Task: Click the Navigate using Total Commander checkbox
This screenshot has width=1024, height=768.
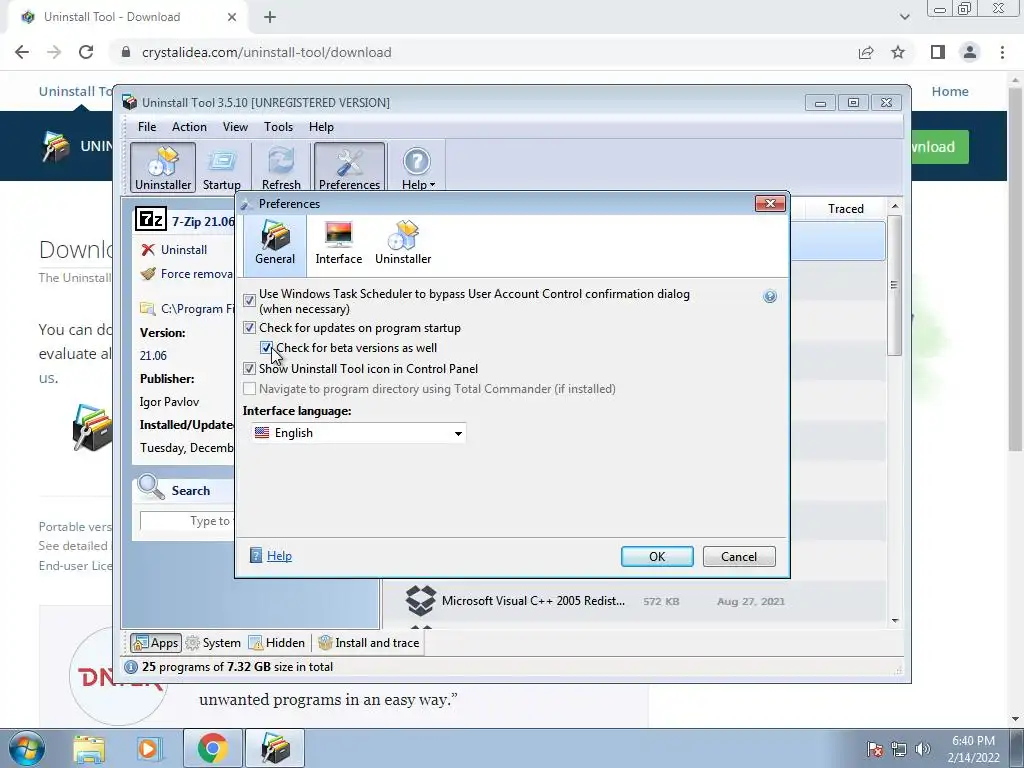Action: (249, 389)
